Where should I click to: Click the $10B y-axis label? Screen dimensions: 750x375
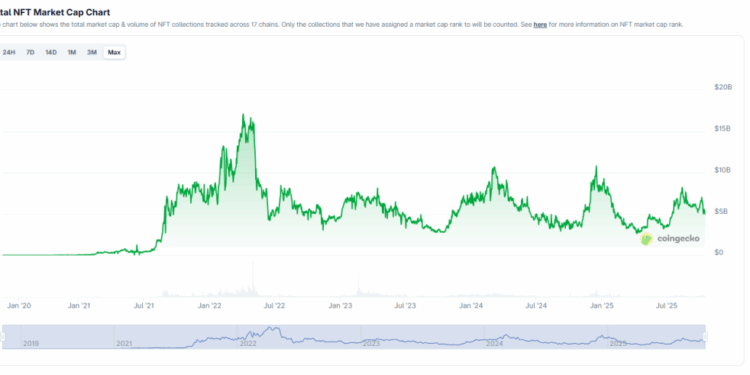pyautogui.click(x=723, y=170)
